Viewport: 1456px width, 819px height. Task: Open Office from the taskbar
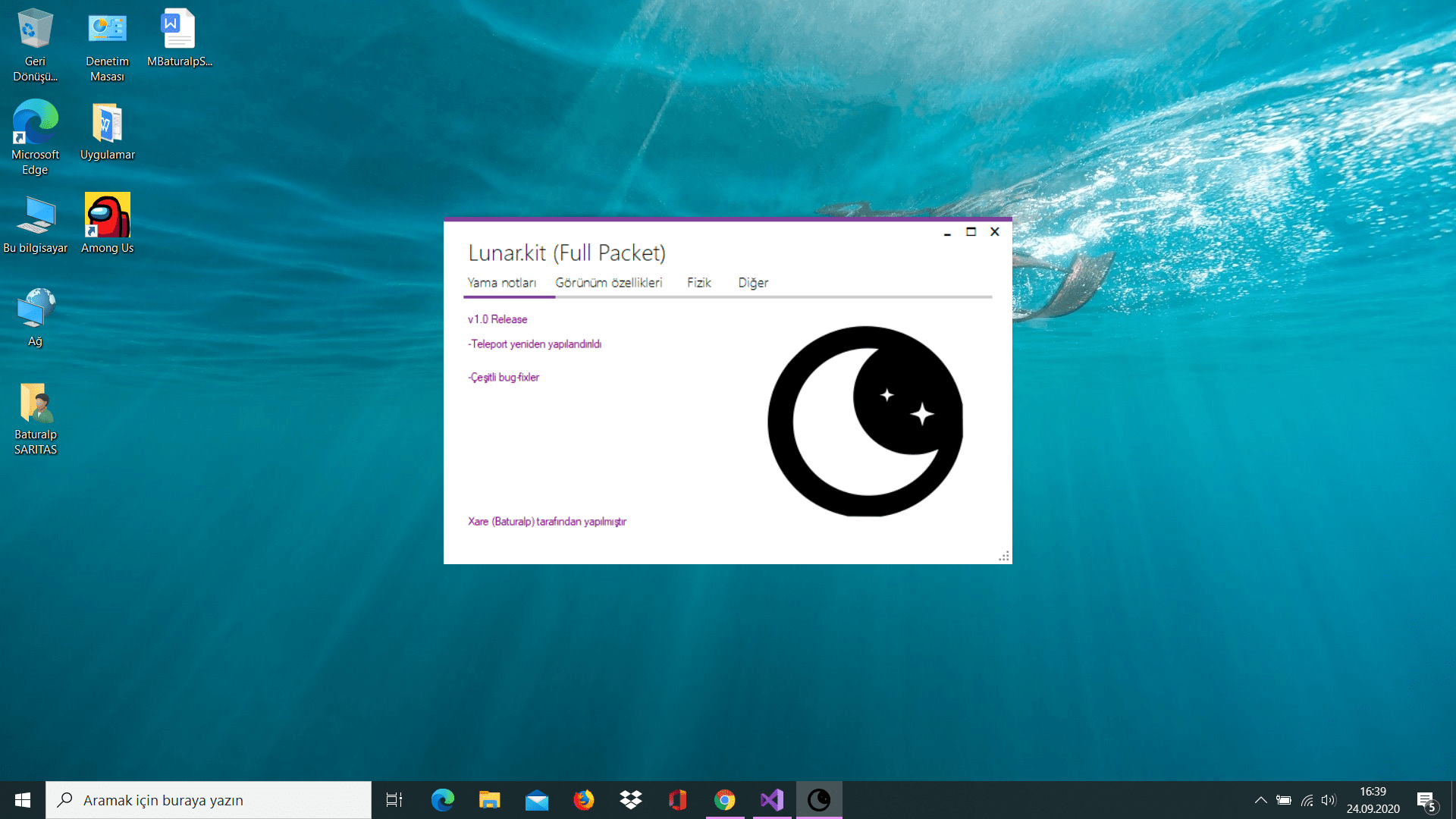coord(678,800)
